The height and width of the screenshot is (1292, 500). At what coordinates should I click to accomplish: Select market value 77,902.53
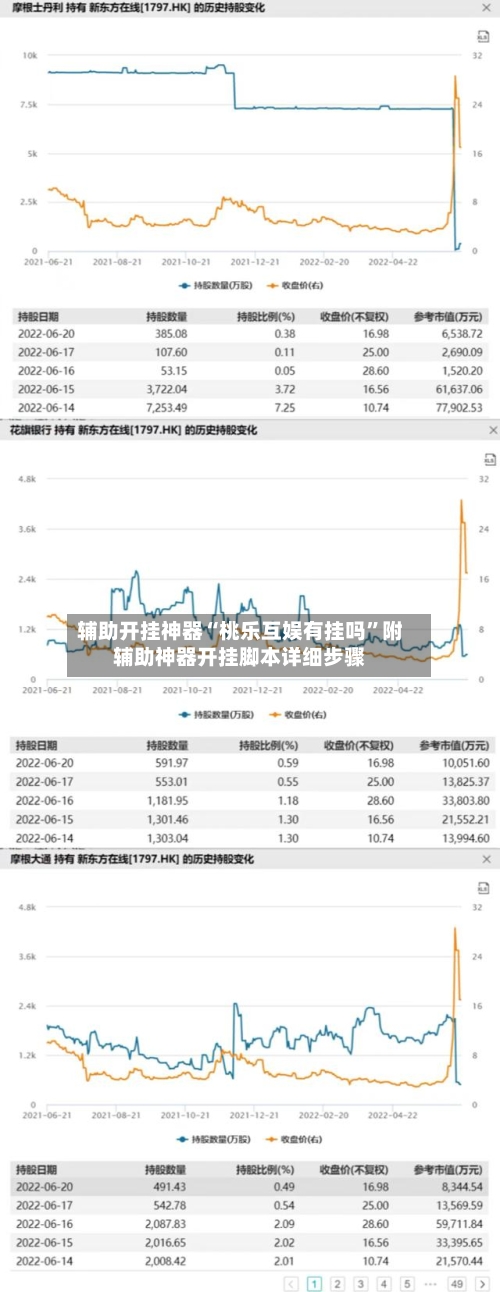pyautogui.click(x=459, y=408)
